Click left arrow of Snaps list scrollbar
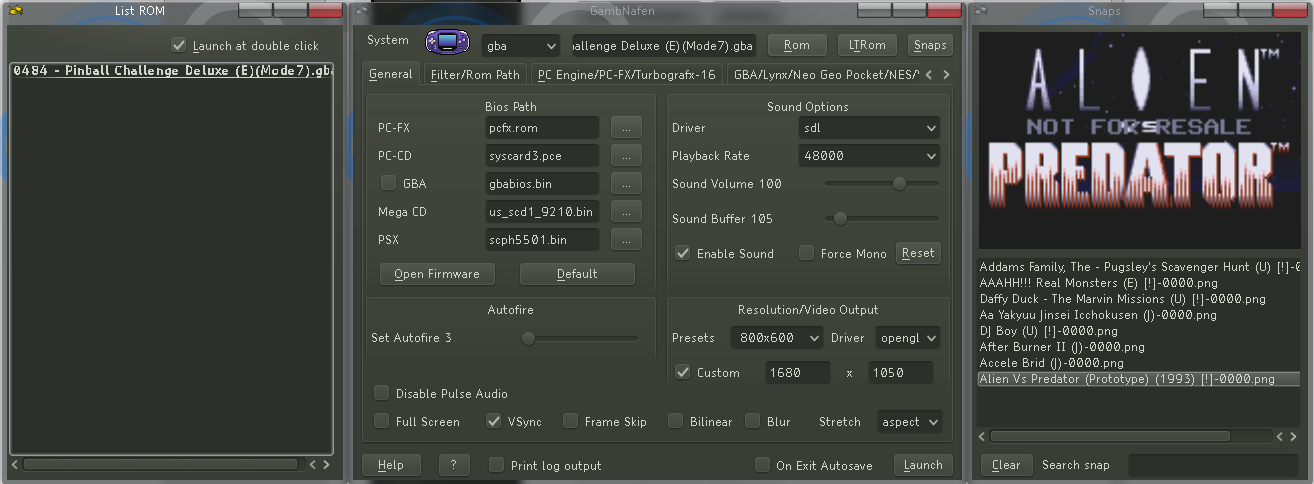Viewport: 1314px width, 484px height. (x=983, y=436)
